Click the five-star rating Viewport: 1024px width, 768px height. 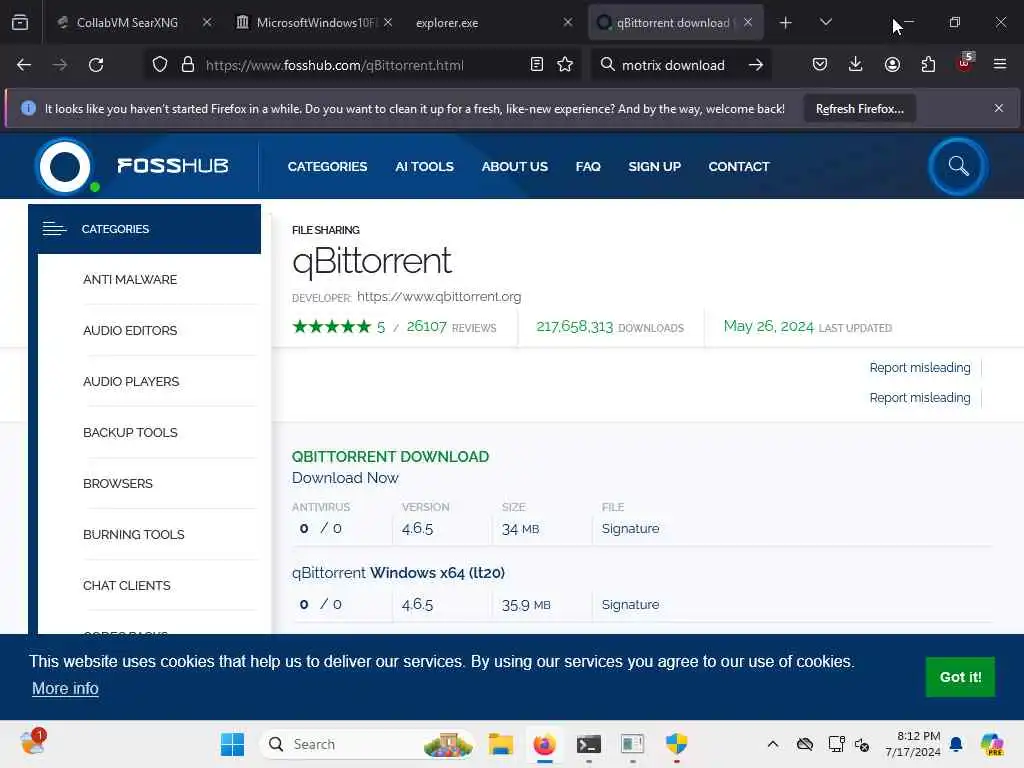[x=332, y=327]
